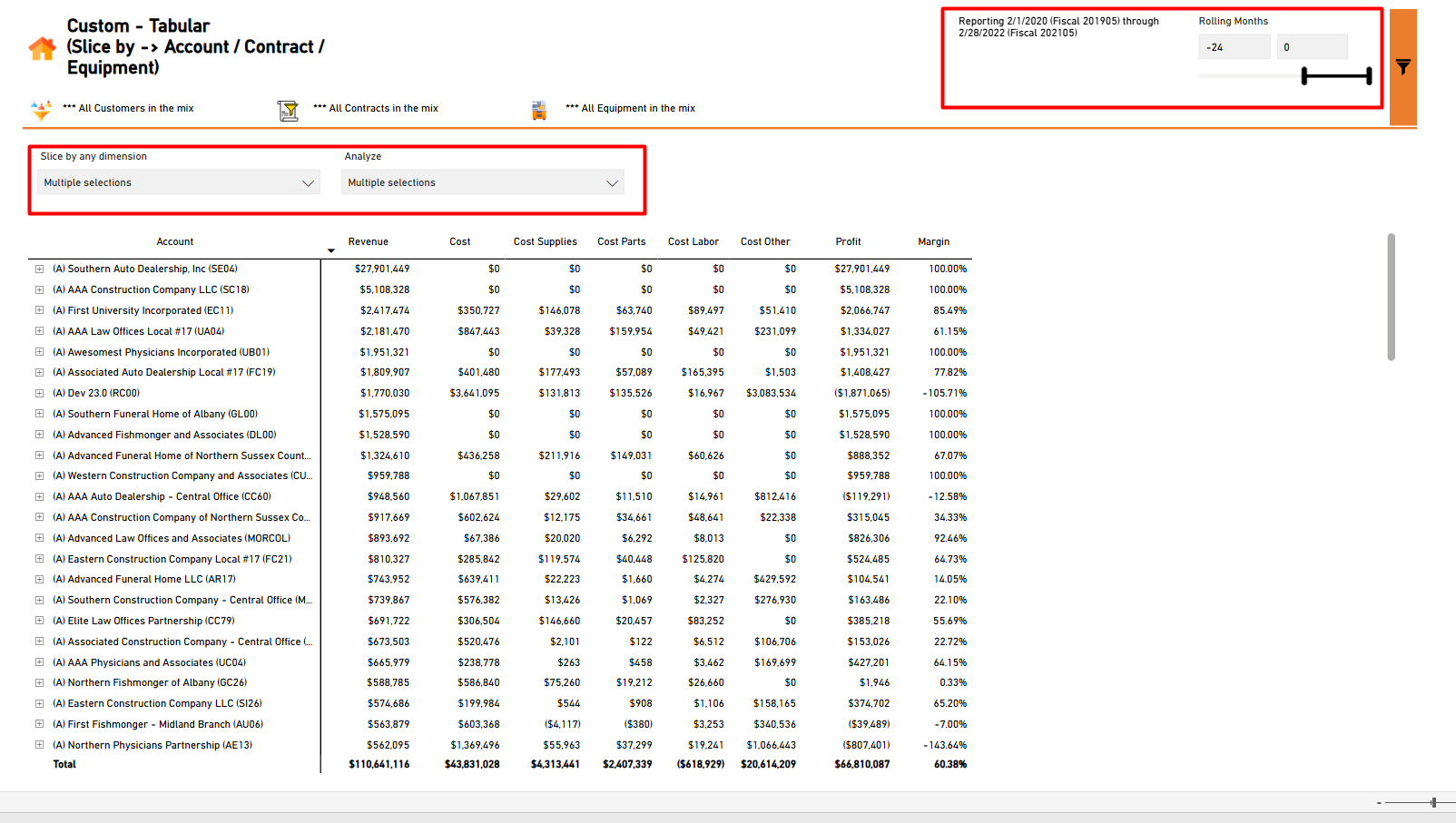This screenshot has width=1456, height=823.
Task: Expand Southern Auto Dealership, Inc (SE04) row
Action: (40, 269)
